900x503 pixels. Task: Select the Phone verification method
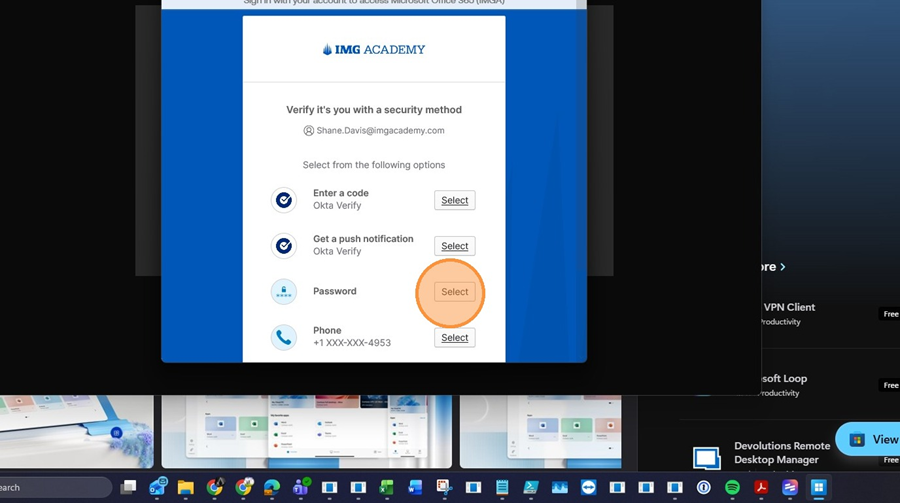click(x=454, y=338)
